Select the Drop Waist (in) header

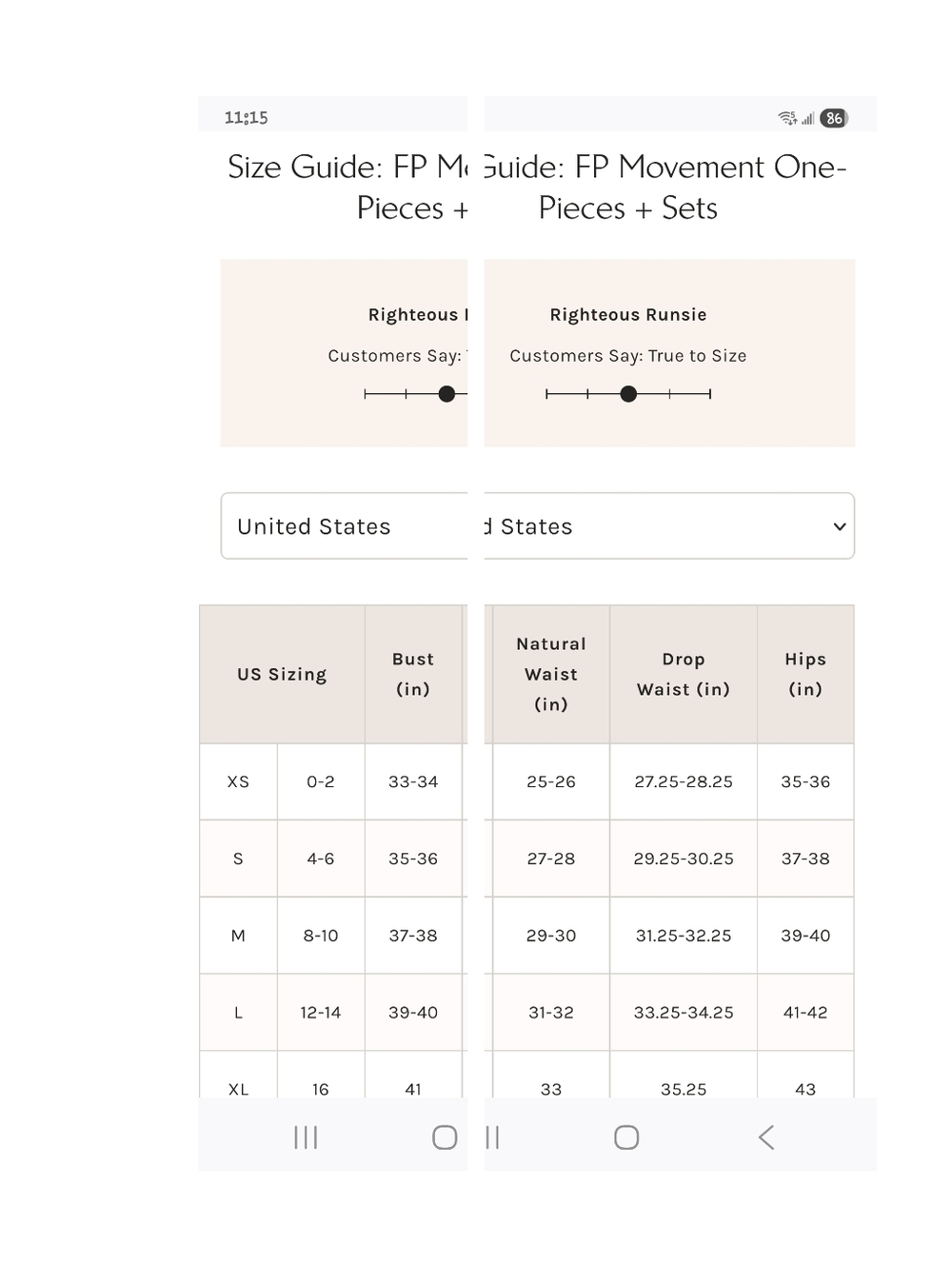click(x=684, y=674)
